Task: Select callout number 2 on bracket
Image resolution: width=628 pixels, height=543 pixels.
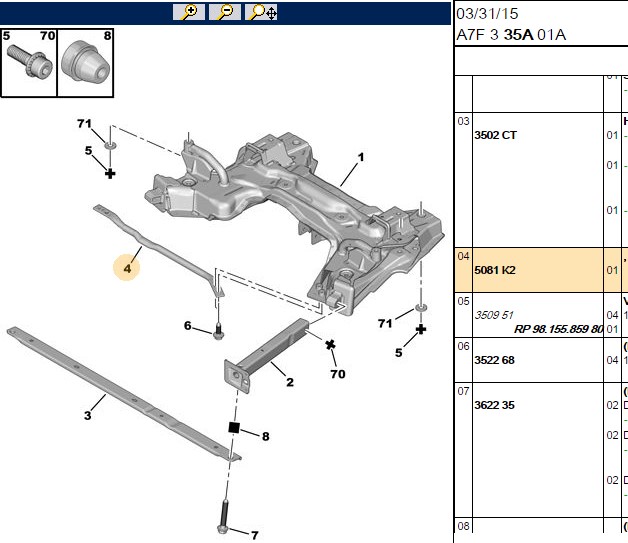Action: point(290,382)
